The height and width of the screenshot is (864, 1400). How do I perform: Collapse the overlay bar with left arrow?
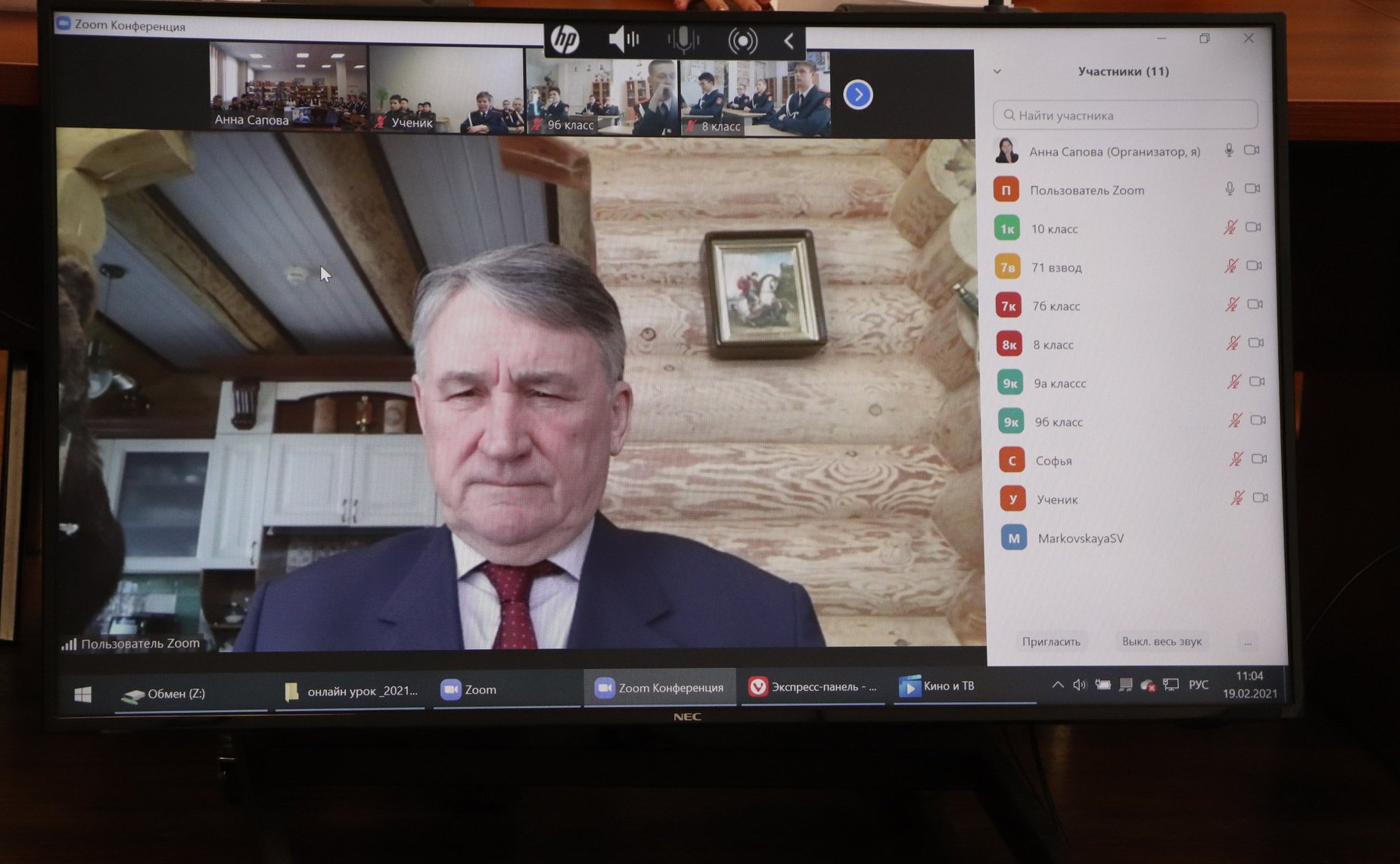point(789,41)
